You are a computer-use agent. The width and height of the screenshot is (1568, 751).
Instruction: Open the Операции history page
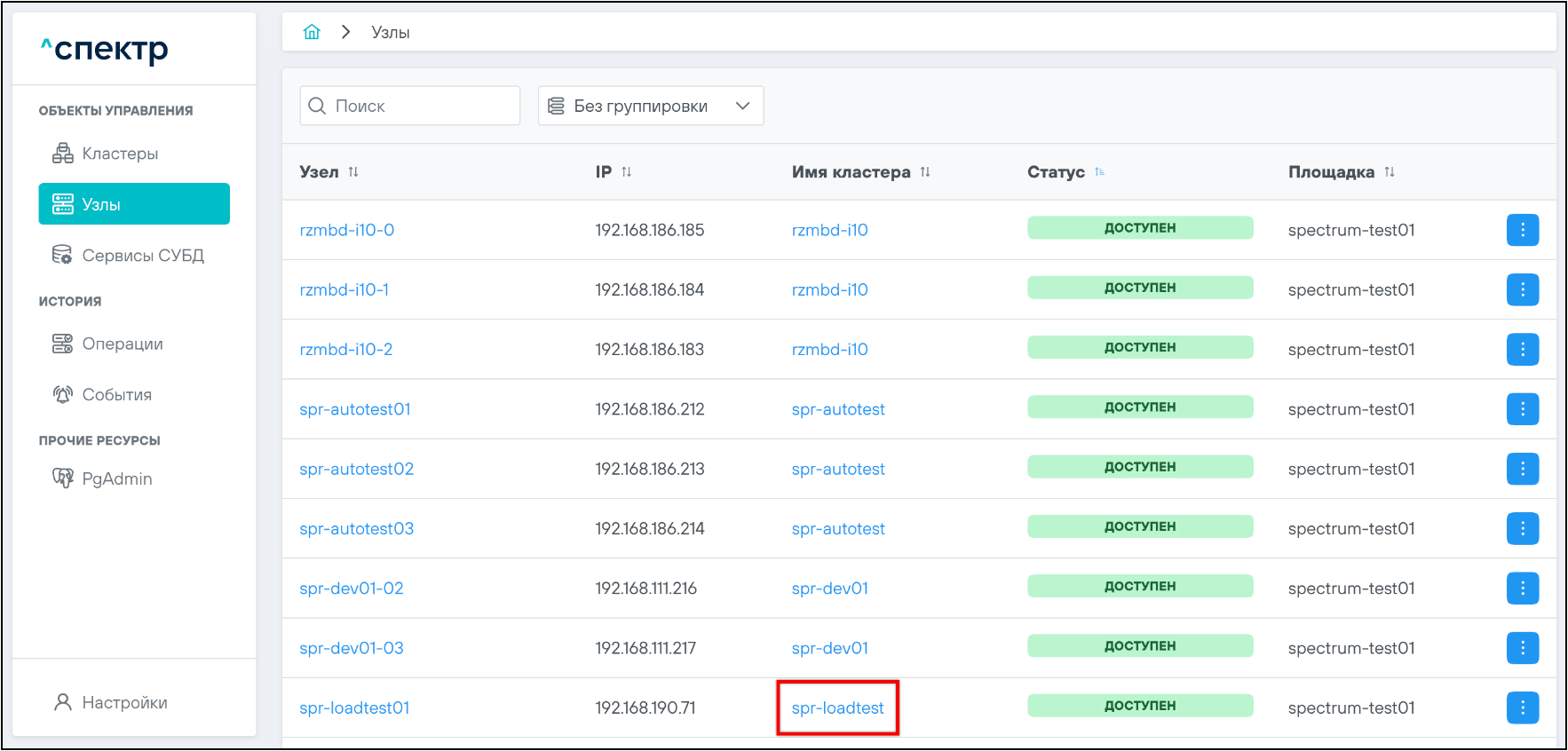pos(123,344)
